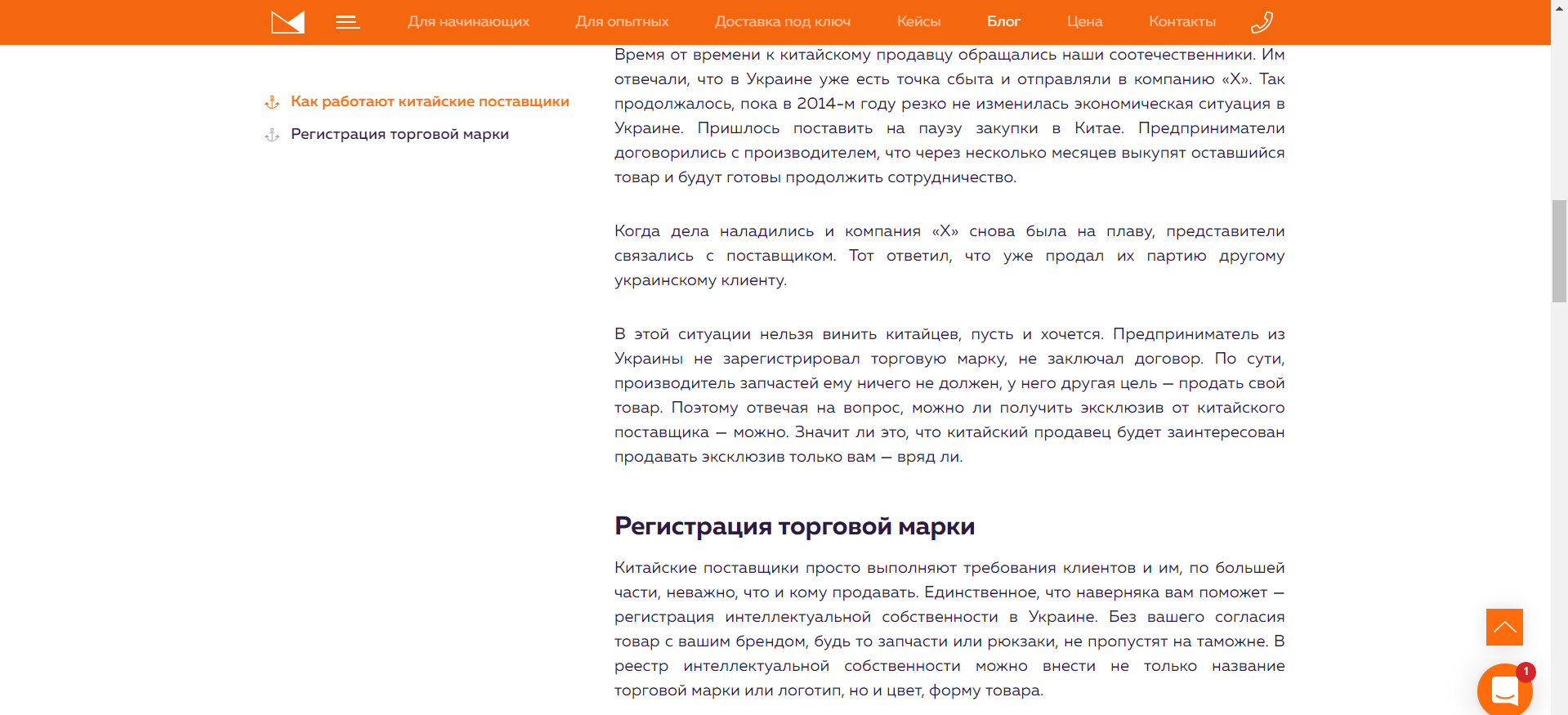The width and height of the screenshot is (1568, 715).
Task: Open the Цена navigation item
Action: [x=1084, y=22]
